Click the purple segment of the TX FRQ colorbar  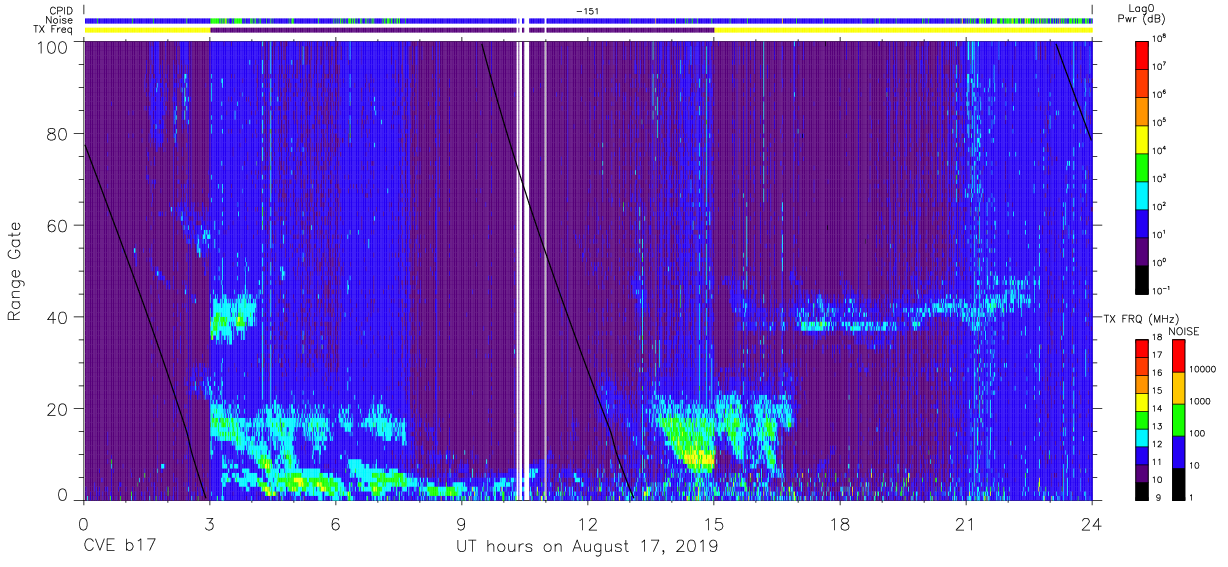coord(1142,473)
